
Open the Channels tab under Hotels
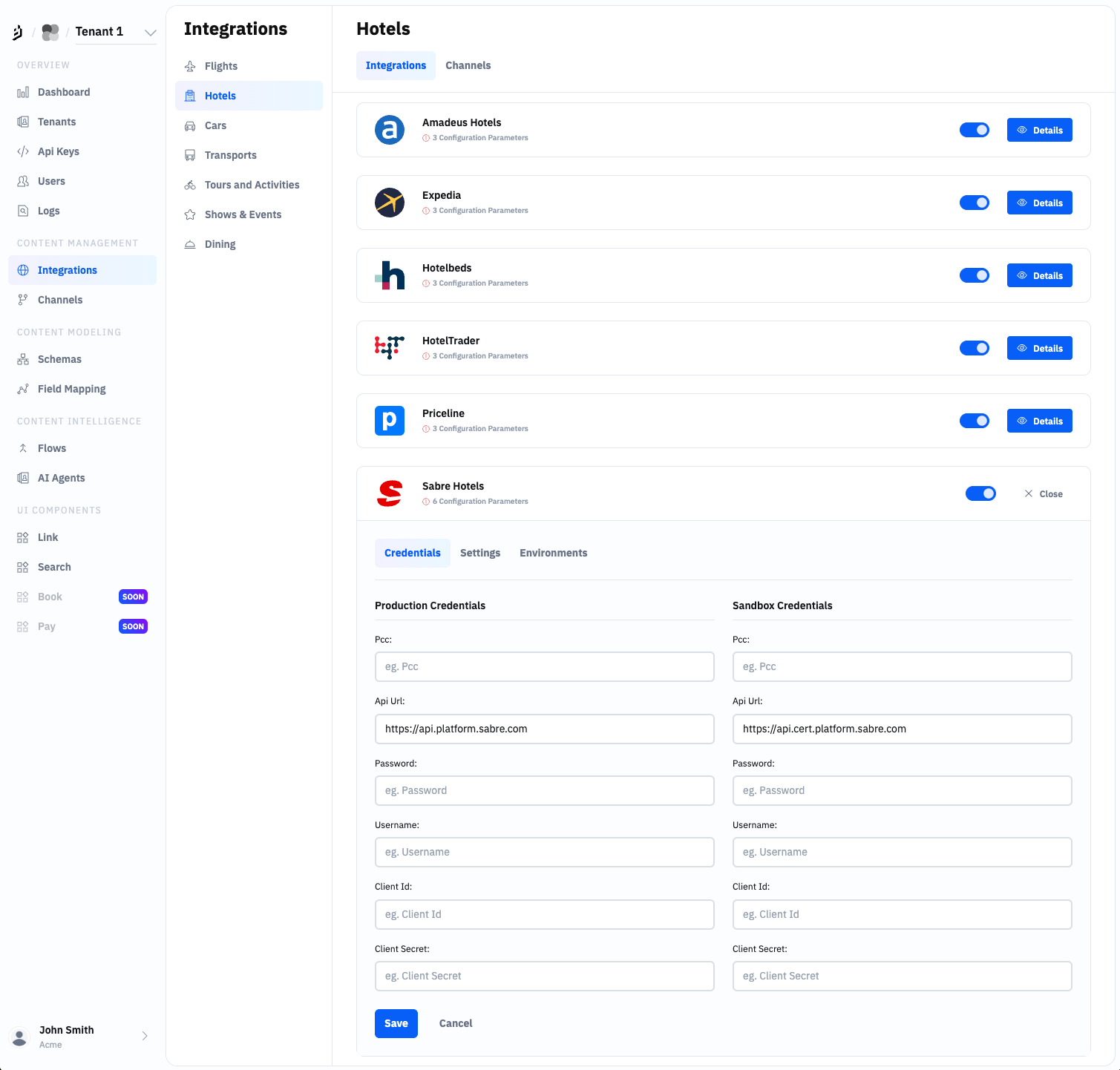click(468, 65)
